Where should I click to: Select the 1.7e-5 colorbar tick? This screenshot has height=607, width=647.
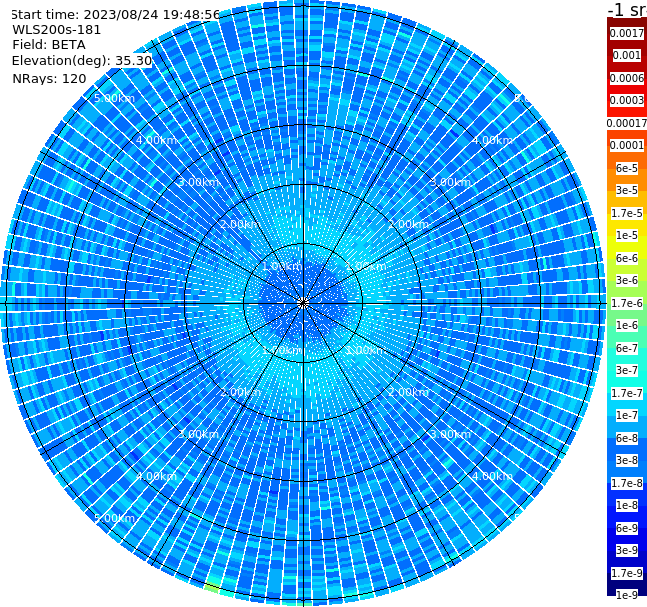[627, 213]
